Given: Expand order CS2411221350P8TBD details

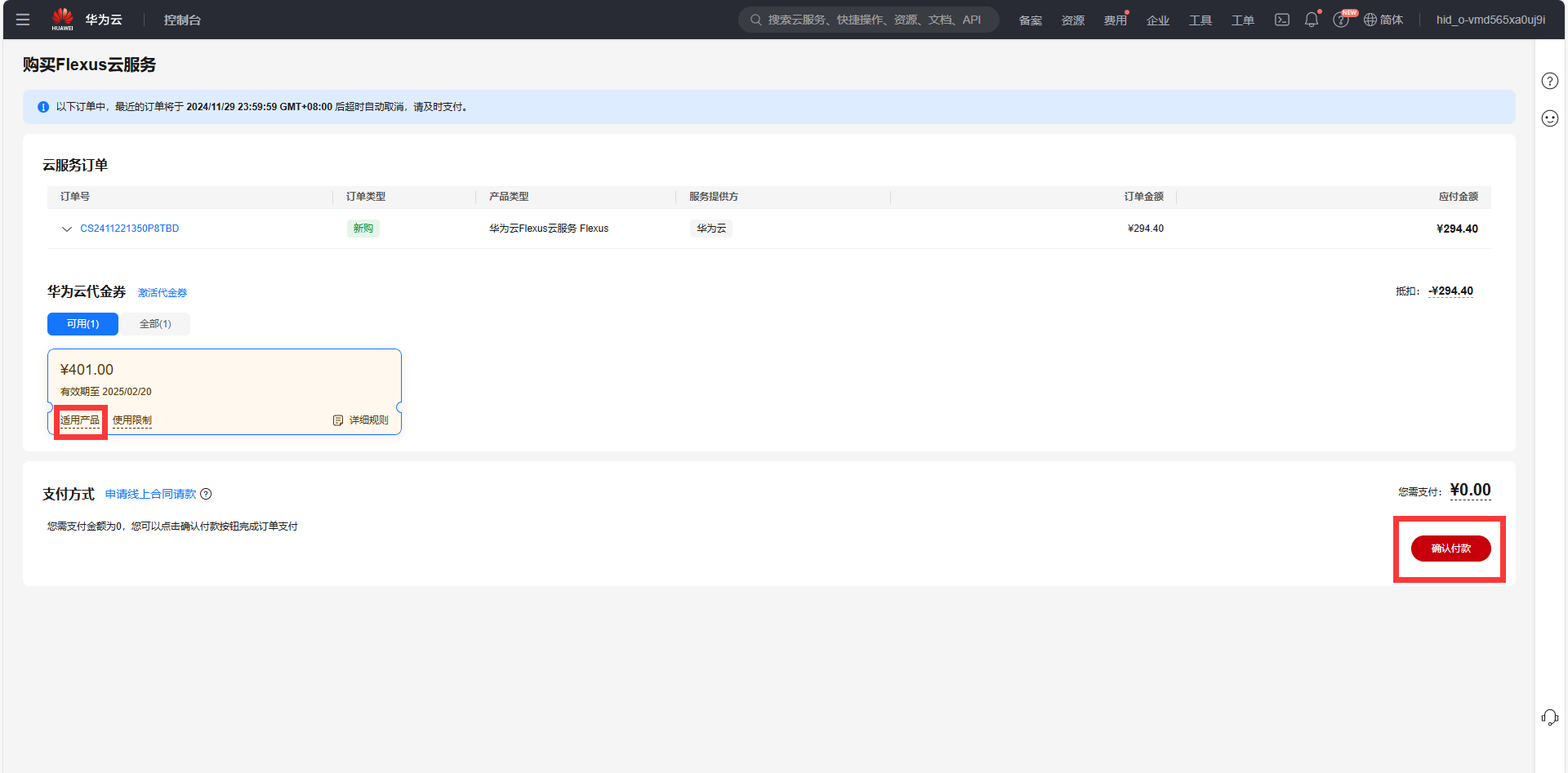Looking at the screenshot, I should point(67,229).
